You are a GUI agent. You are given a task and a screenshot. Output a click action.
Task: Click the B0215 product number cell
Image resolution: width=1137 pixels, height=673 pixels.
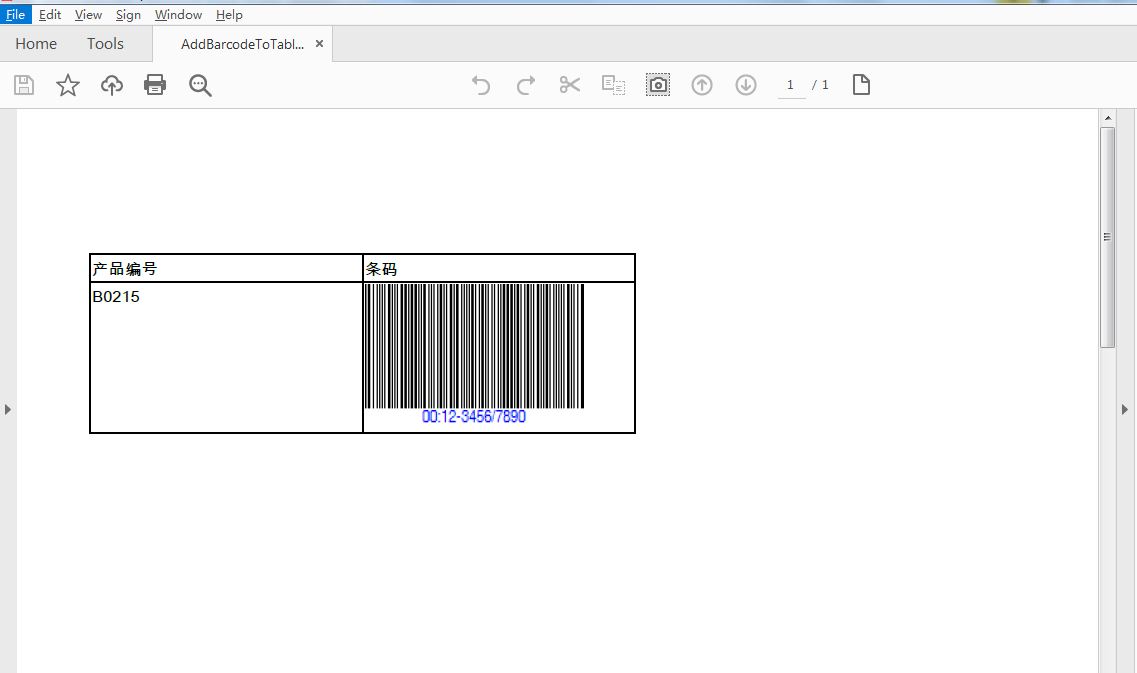tap(226, 358)
